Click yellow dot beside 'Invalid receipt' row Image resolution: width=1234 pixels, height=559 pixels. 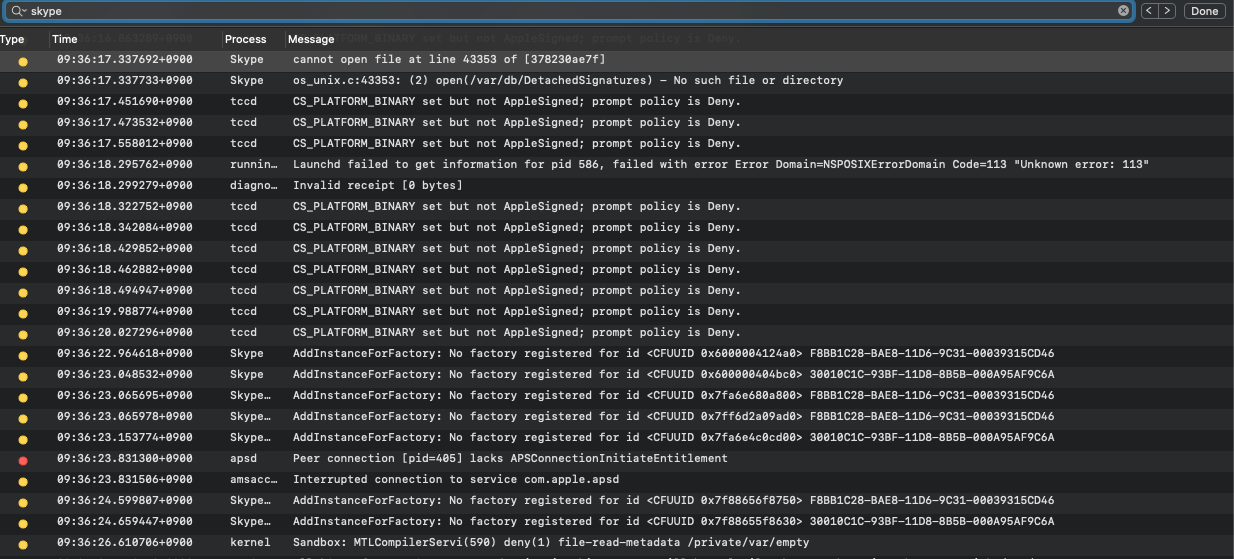coord(23,186)
